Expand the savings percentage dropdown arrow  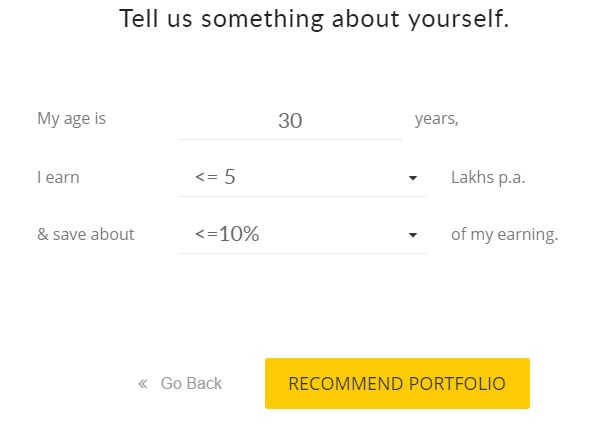pyautogui.click(x=412, y=235)
